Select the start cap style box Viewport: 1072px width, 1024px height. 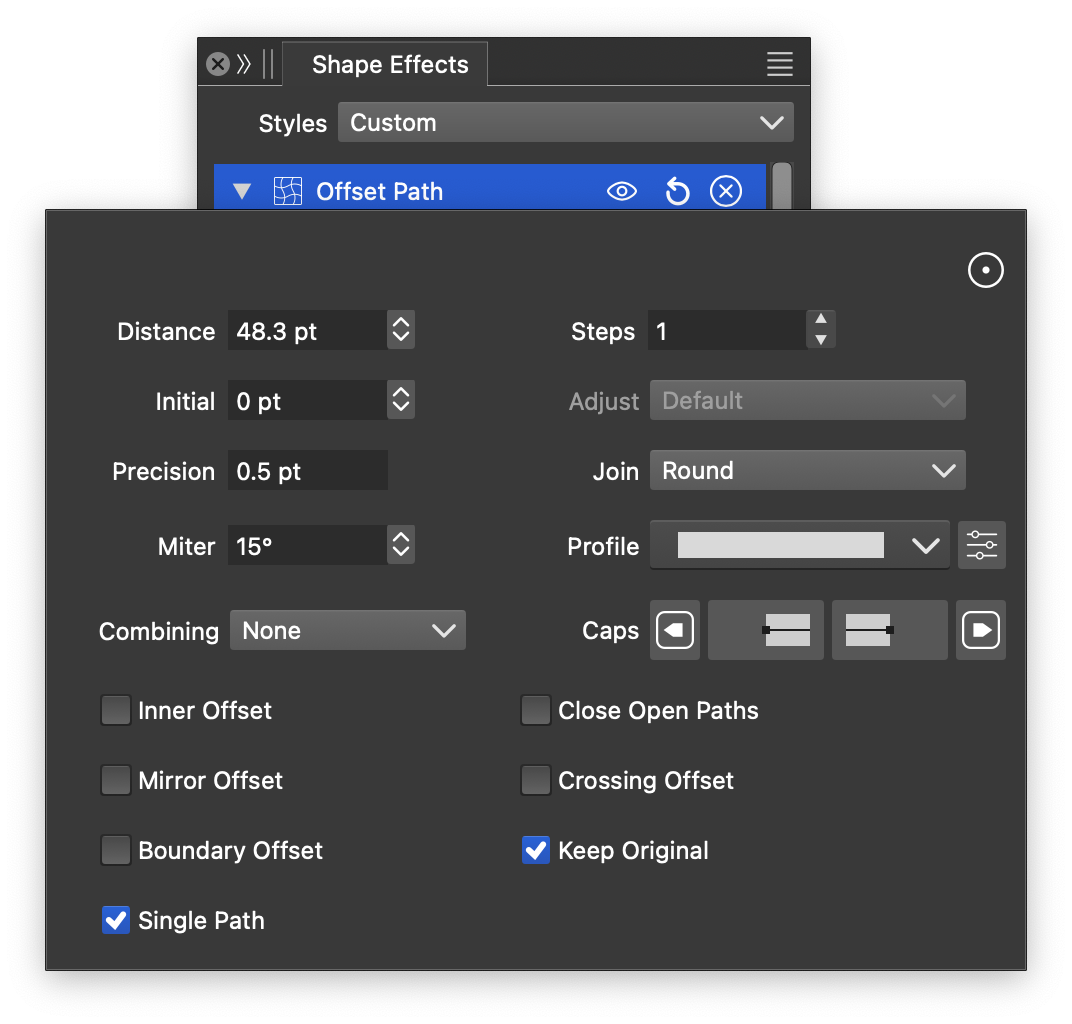[x=766, y=630]
